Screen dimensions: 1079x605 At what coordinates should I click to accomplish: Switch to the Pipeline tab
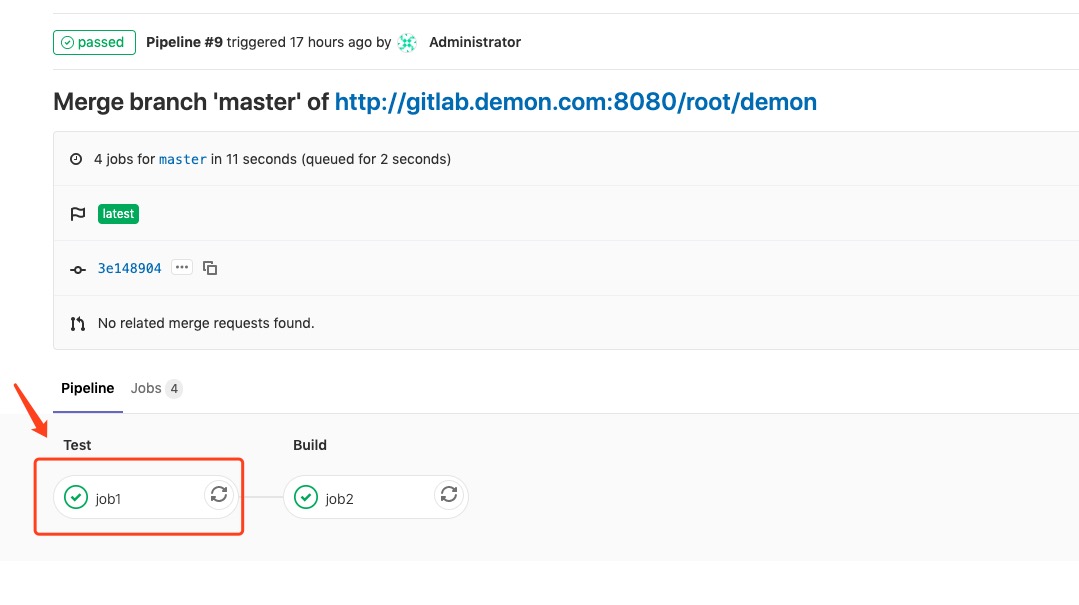[x=88, y=388]
